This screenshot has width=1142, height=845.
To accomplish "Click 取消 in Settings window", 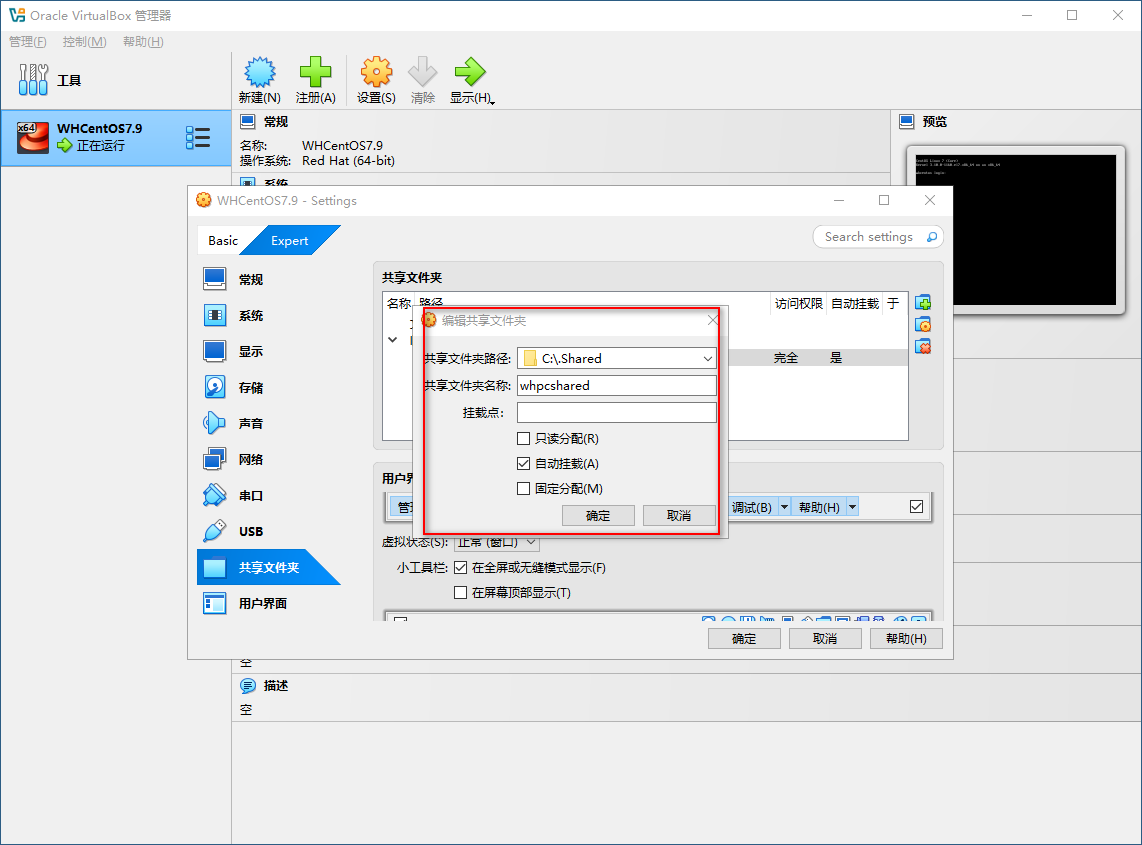I will (x=825, y=639).
